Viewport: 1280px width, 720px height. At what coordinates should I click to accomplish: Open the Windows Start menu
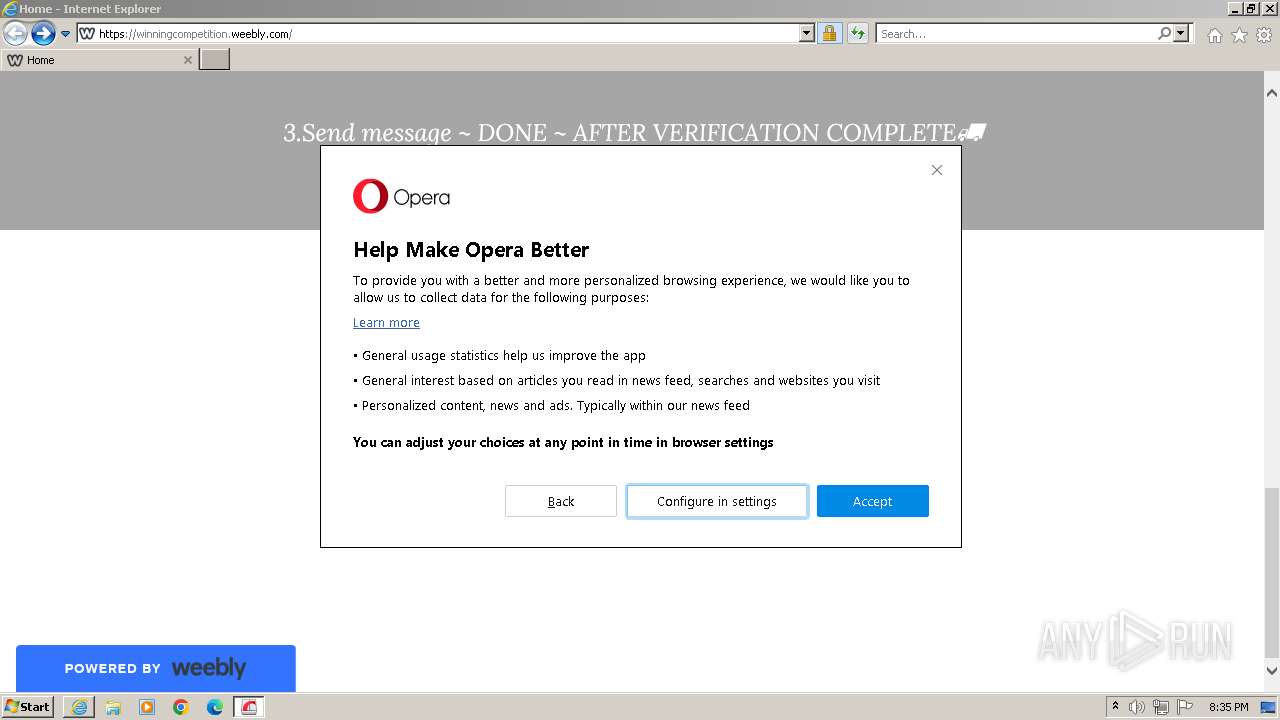(x=28, y=706)
